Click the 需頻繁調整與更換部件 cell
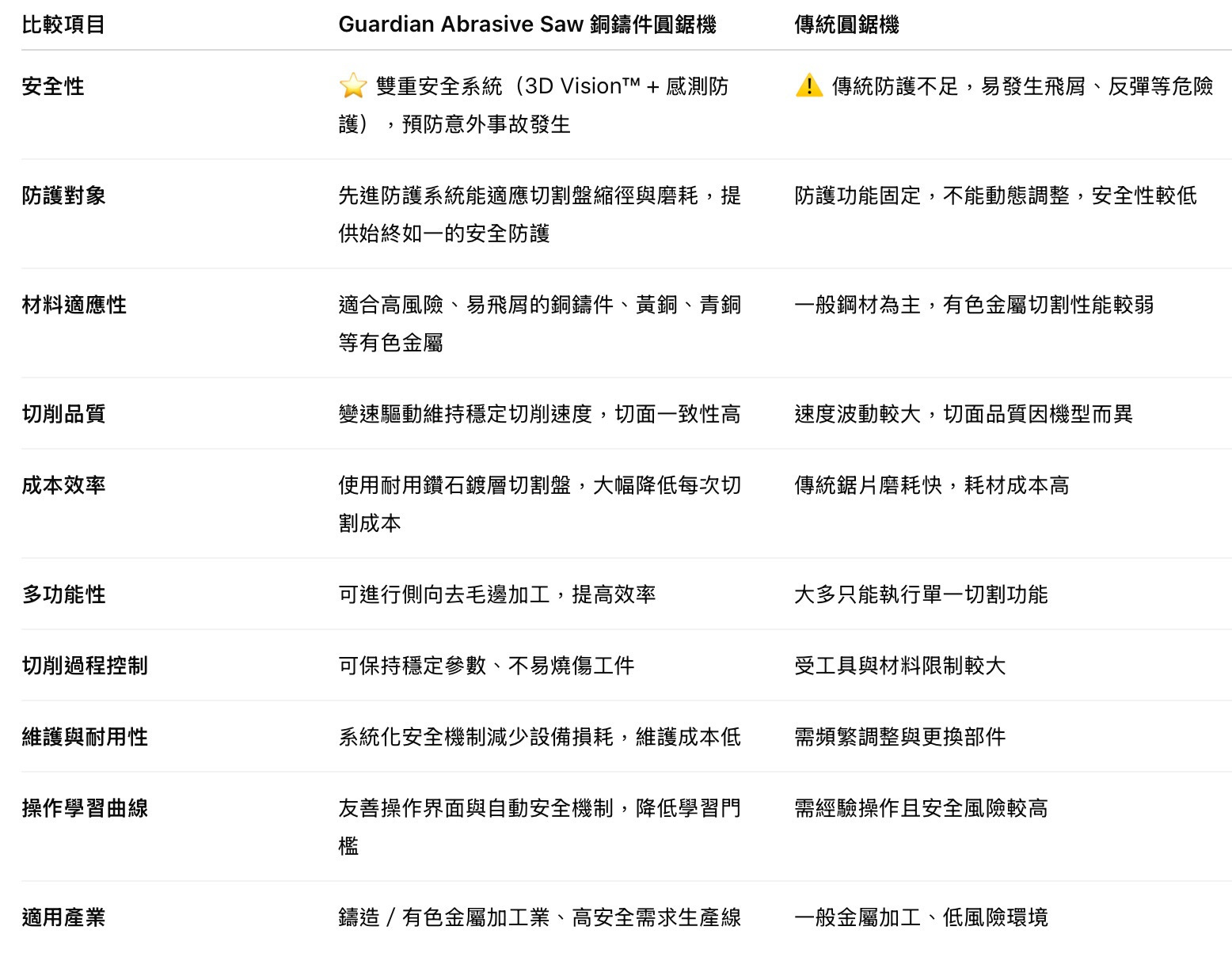The height and width of the screenshot is (953, 1232). click(899, 737)
